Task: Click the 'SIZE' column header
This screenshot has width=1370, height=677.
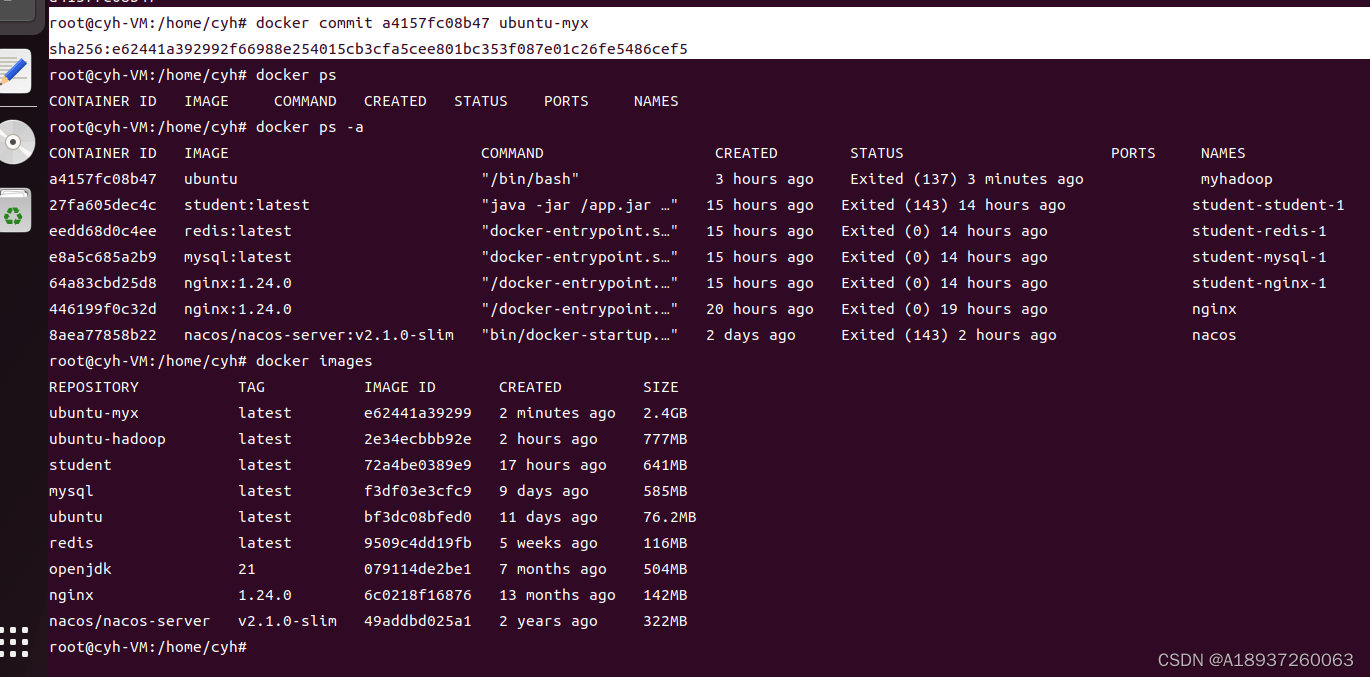Action: click(661, 387)
